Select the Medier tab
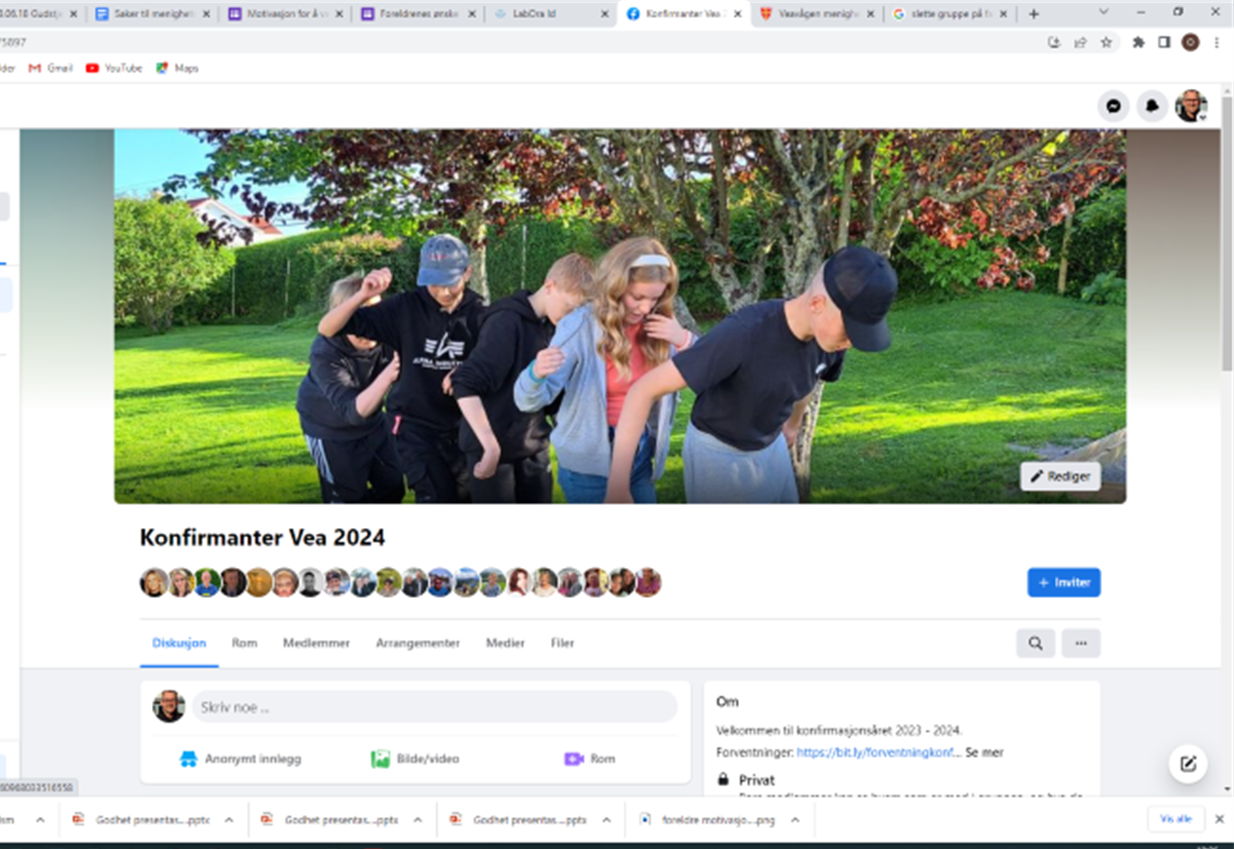The height and width of the screenshot is (849, 1234). pos(505,643)
